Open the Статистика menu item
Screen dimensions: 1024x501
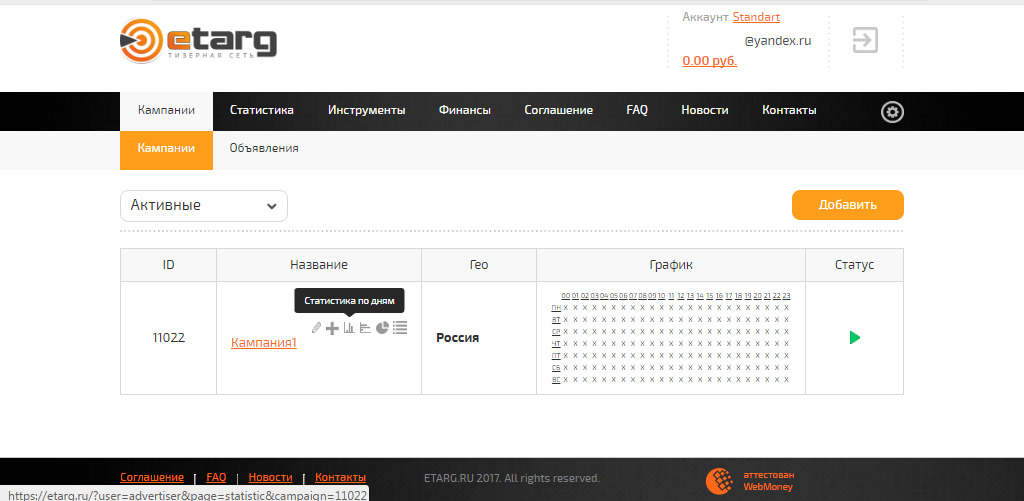point(262,111)
